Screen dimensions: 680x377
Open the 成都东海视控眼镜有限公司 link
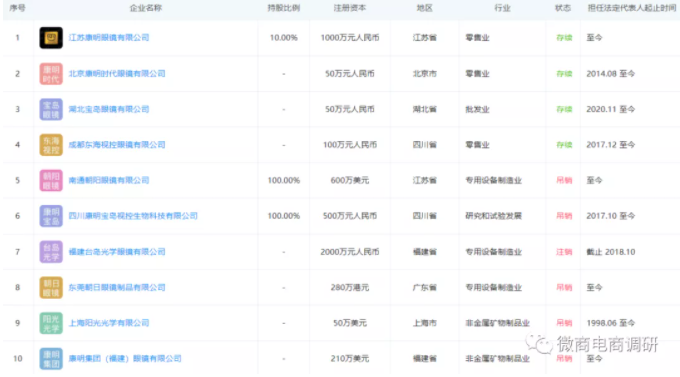tap(117, 145)
